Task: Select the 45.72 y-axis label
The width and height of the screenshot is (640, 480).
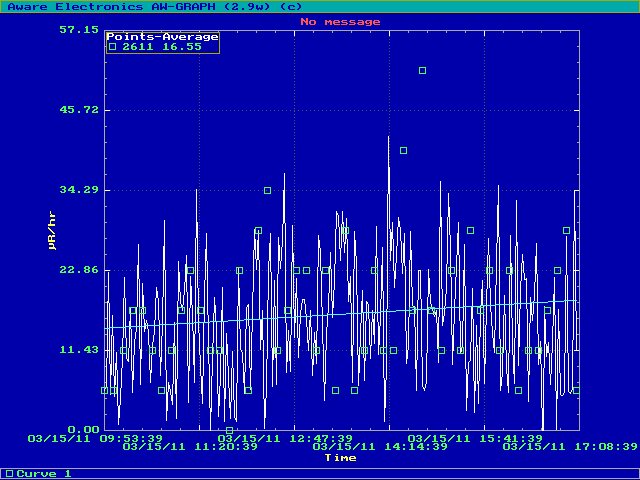Action: point(79,109)
